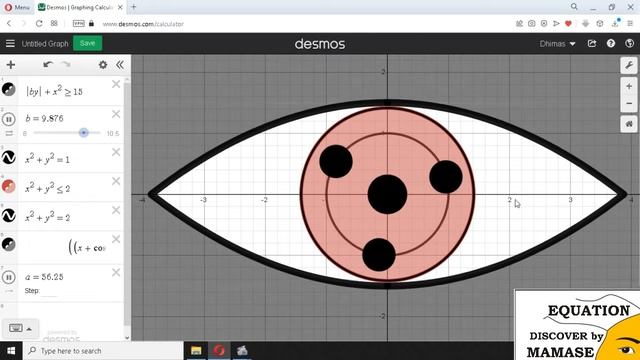Open the Opera speed dial grid
Viewport: 640px width, 360px height.
(x=54, y=24)
